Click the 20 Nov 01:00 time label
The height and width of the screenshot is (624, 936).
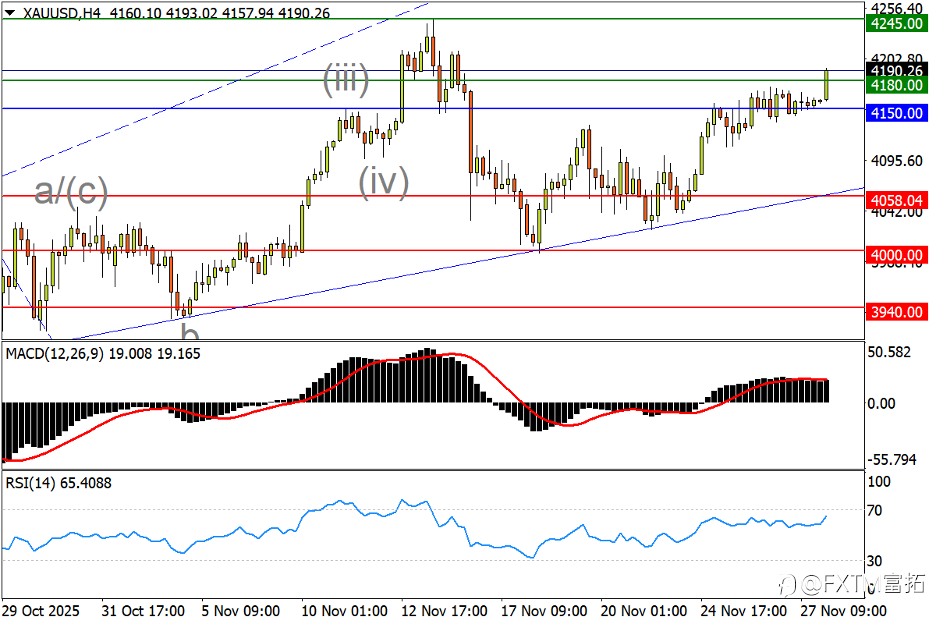click(644, 611)
